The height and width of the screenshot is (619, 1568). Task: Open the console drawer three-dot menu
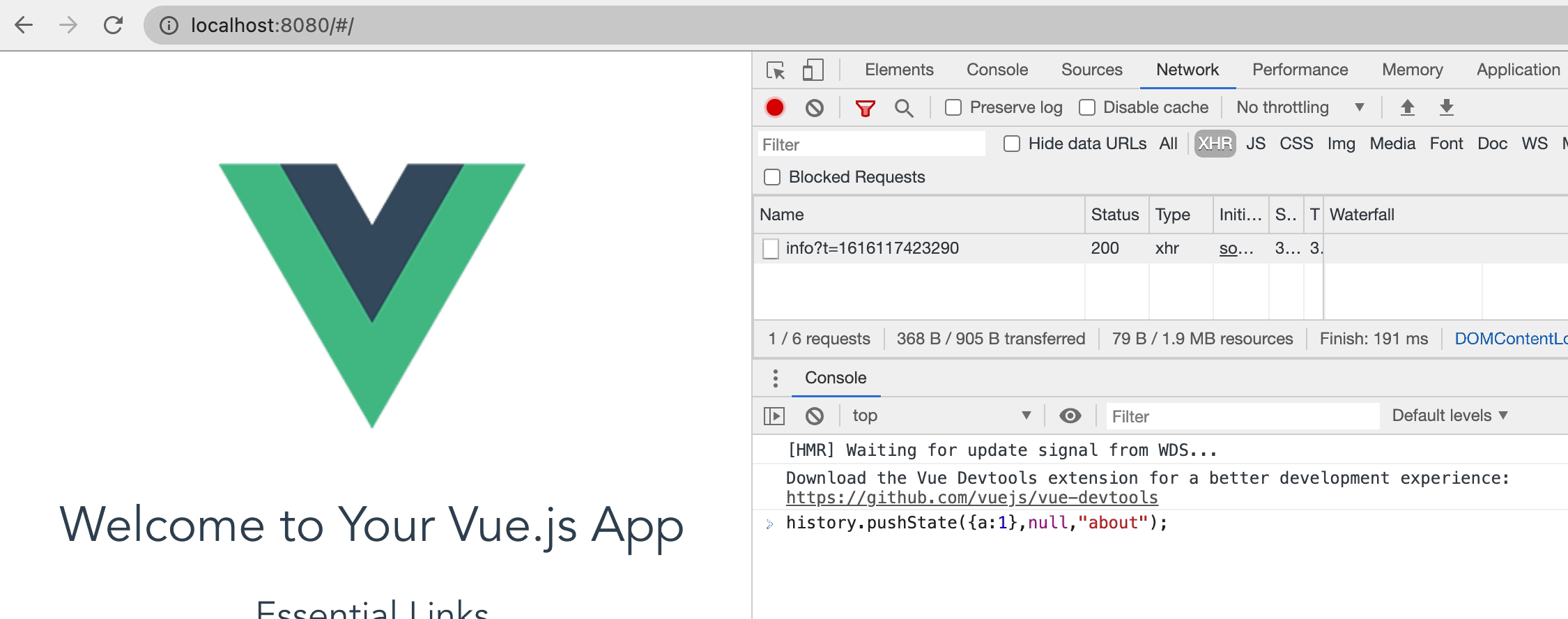776,378
